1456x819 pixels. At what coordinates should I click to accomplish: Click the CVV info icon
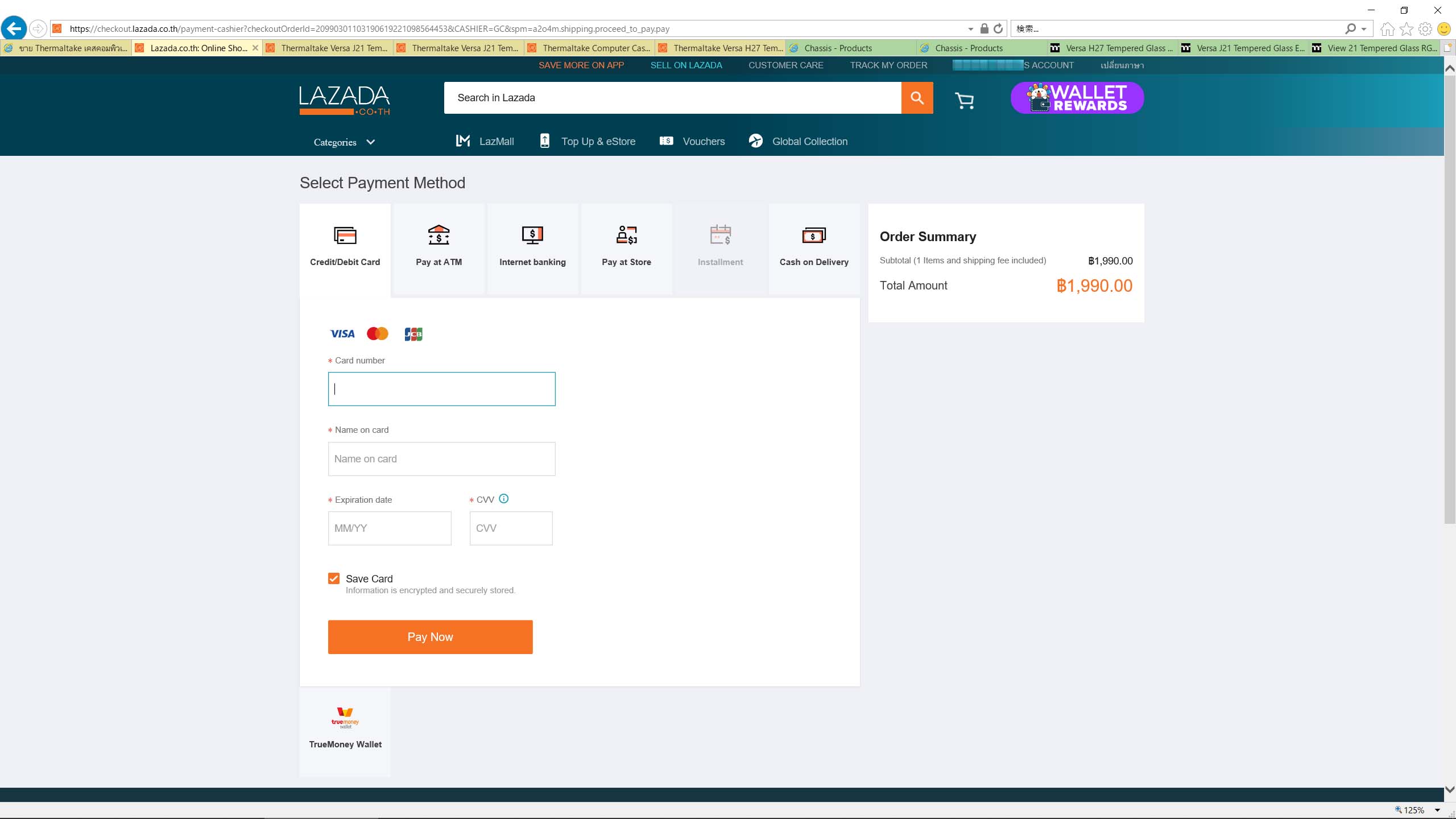pos(504,499)
